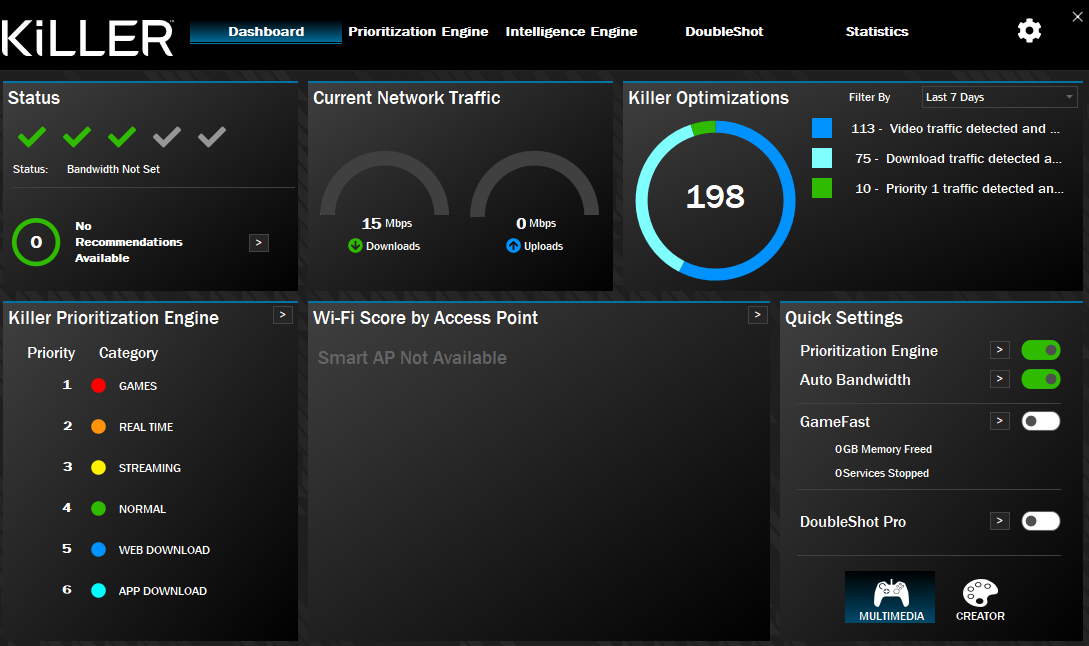Click the fifth gray status checkmark
This screenshot has width=1089, height=646.
pos(212,137)
